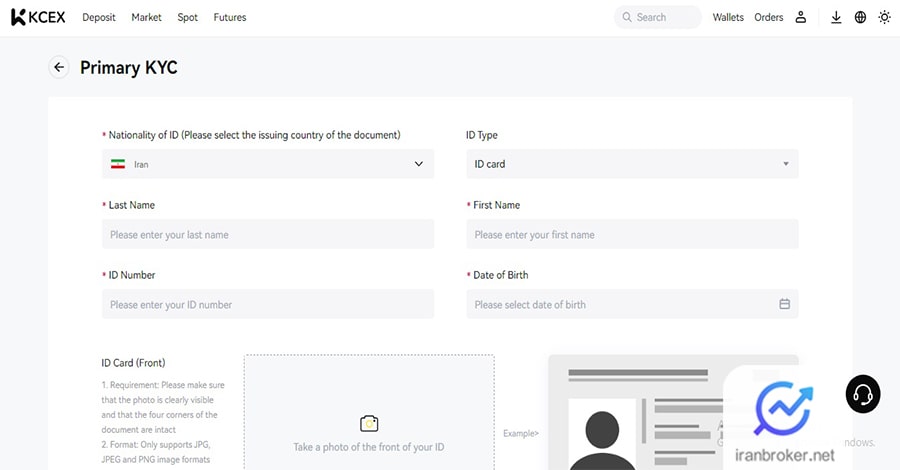Open the user profile icon
This screenshot has width=900, height=470.
(x=801, y=17)
